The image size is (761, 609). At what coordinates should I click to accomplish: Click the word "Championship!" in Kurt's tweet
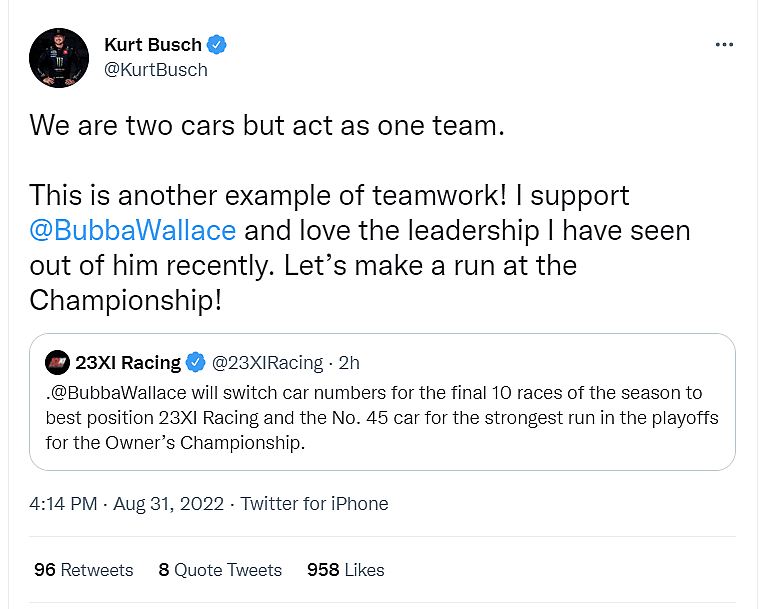pyautogui.click(x=125, y=300)
